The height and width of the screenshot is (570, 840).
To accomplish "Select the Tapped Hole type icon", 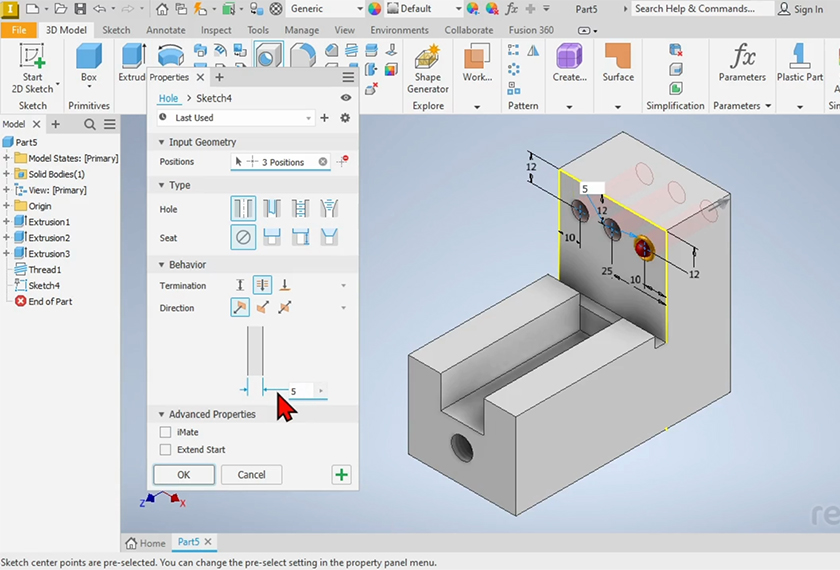I will (x=299, y=208).
